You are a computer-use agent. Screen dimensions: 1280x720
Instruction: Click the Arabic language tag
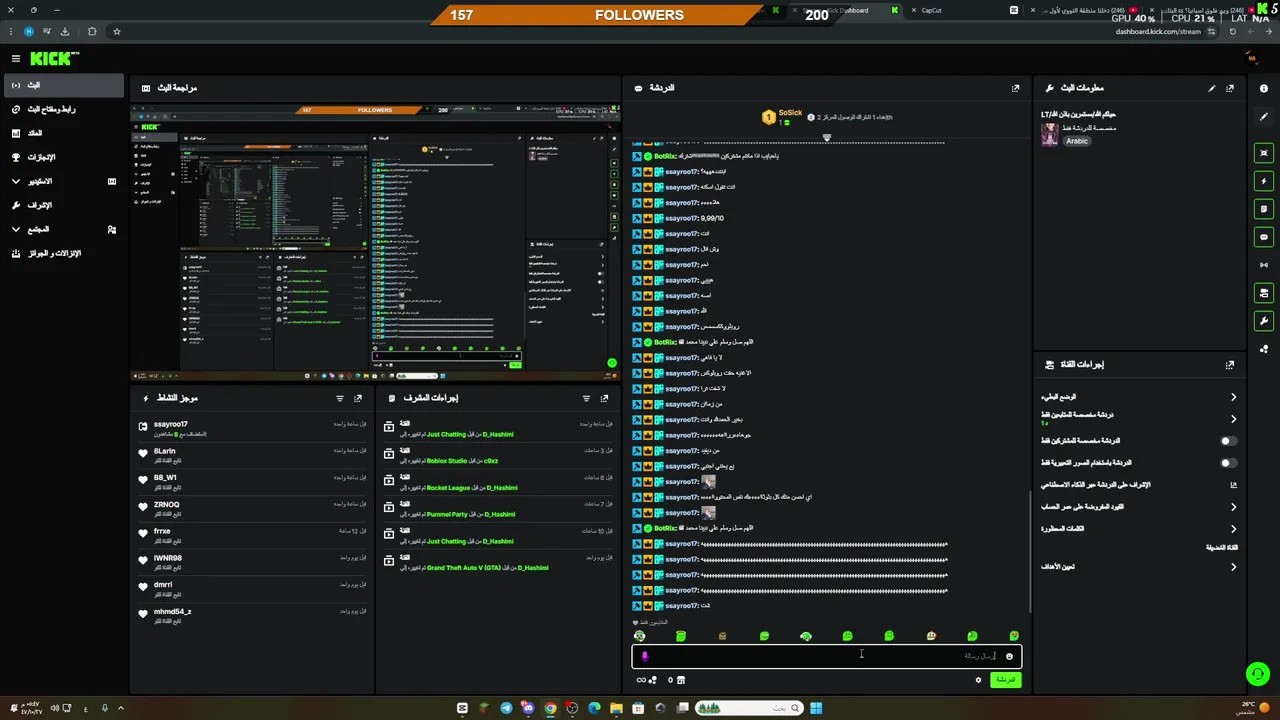(1076, 141)
